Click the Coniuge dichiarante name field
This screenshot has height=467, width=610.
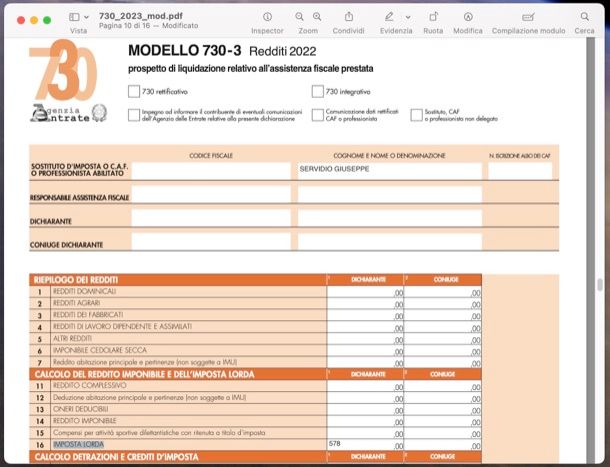[390, 242]
